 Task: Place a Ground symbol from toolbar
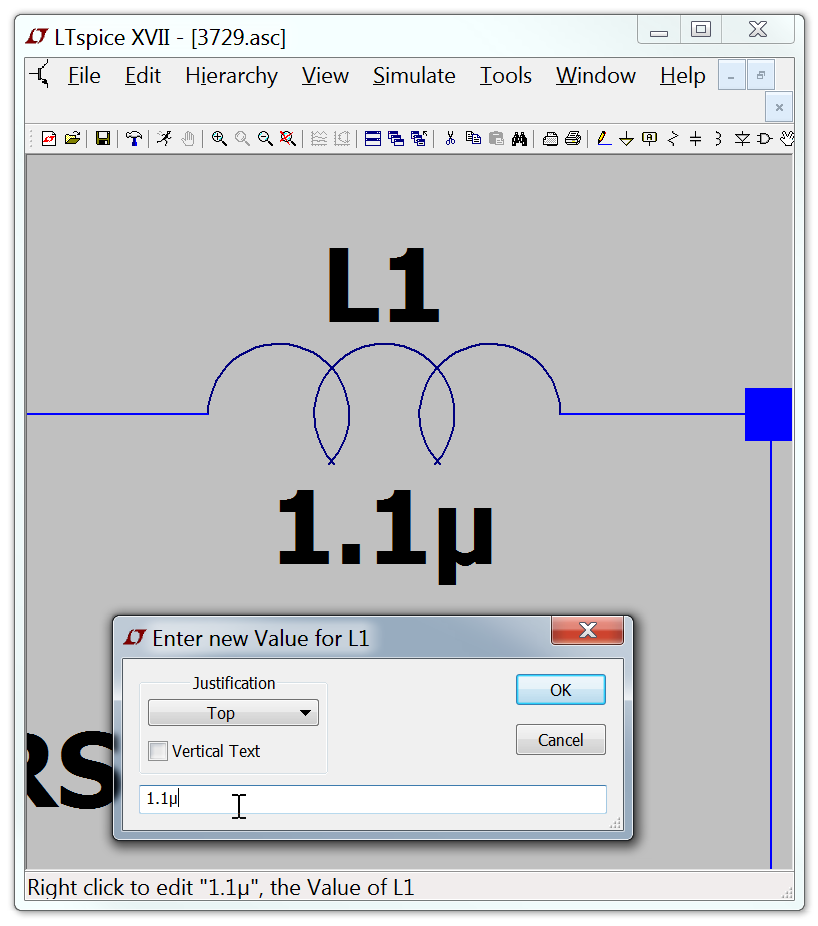(x=627, y=139)
